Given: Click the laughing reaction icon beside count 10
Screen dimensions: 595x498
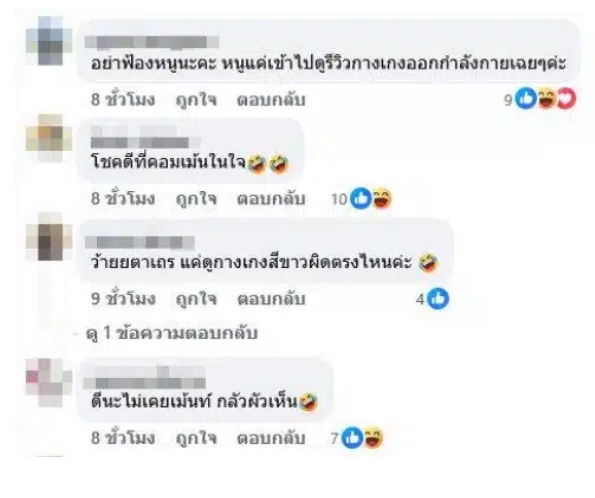Looking at the screenshot, I should tap(381, 199).
